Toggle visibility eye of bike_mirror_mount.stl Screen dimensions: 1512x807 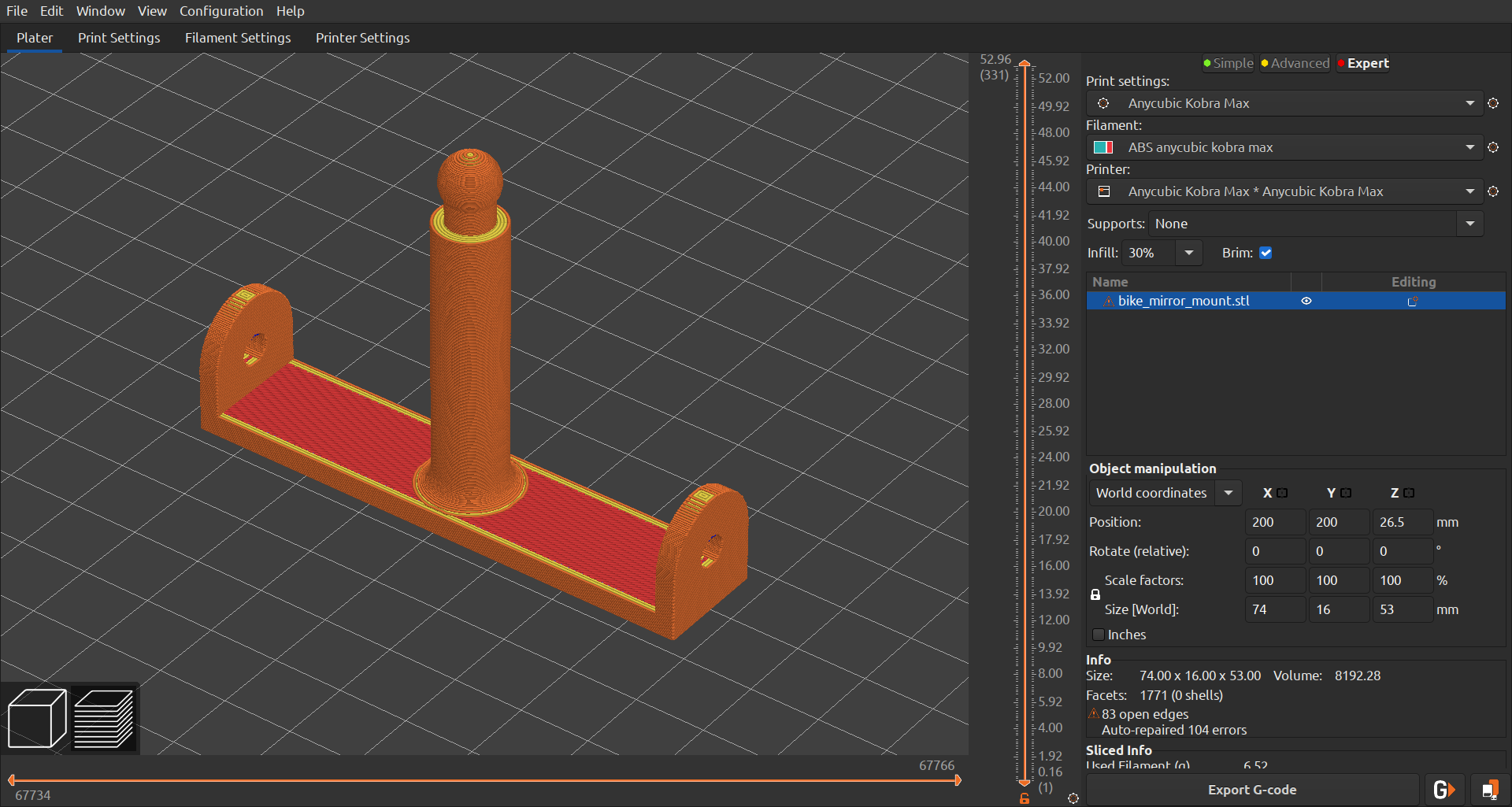point(1306,301)
